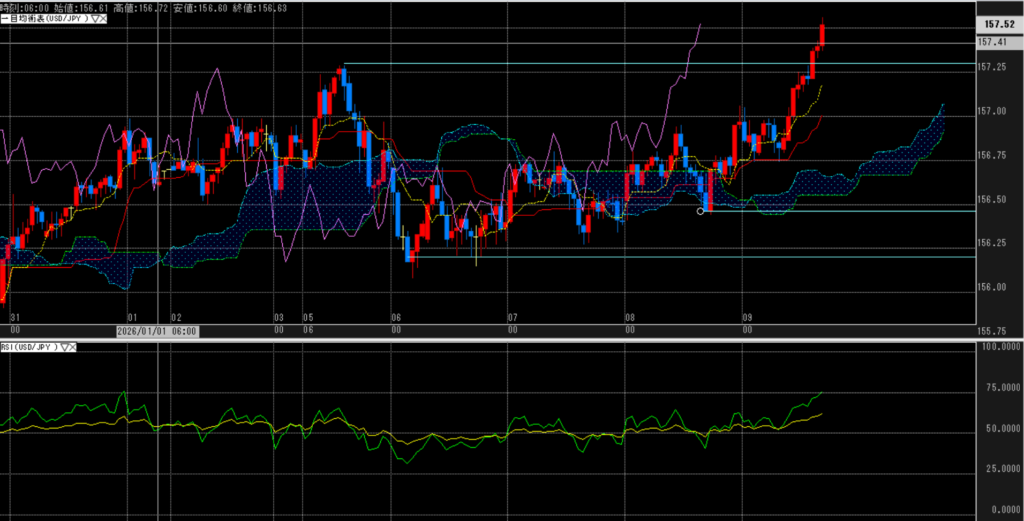1024x521 pixels.
Task: Click the 09 date marker on the time axis
Action: pos(746,314)
